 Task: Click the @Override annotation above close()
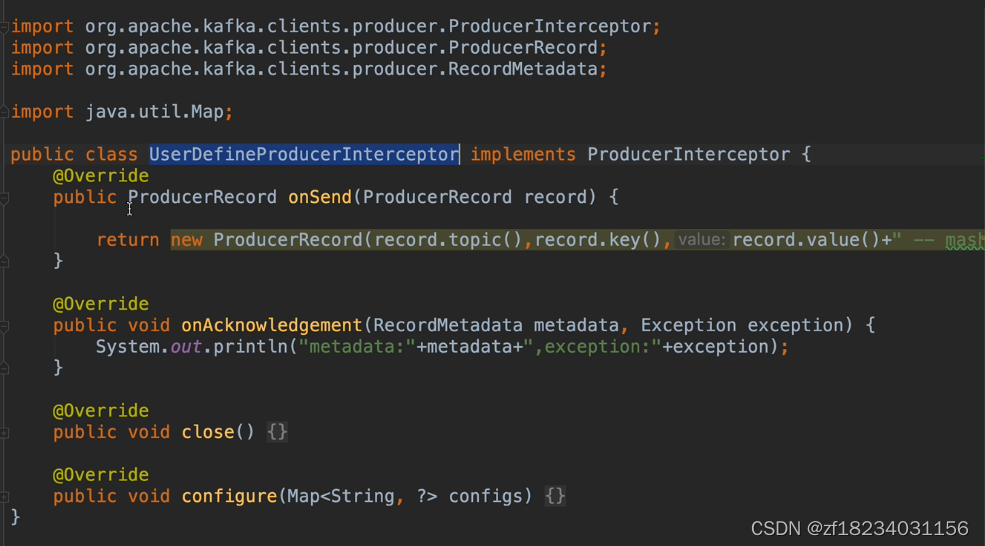pos(101,411)
